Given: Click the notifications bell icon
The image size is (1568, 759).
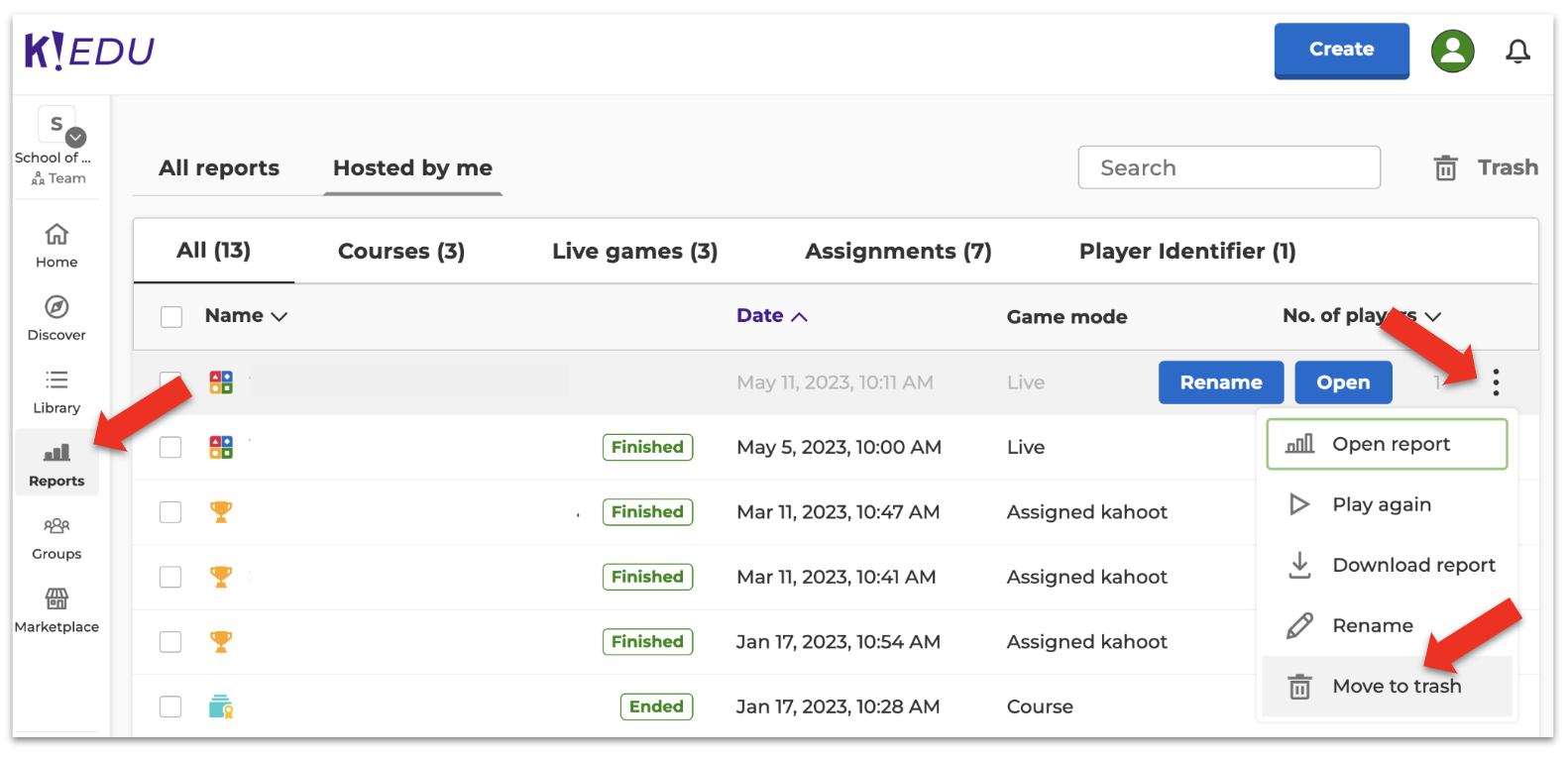Looking at the screenshot, I should 1516,51.
